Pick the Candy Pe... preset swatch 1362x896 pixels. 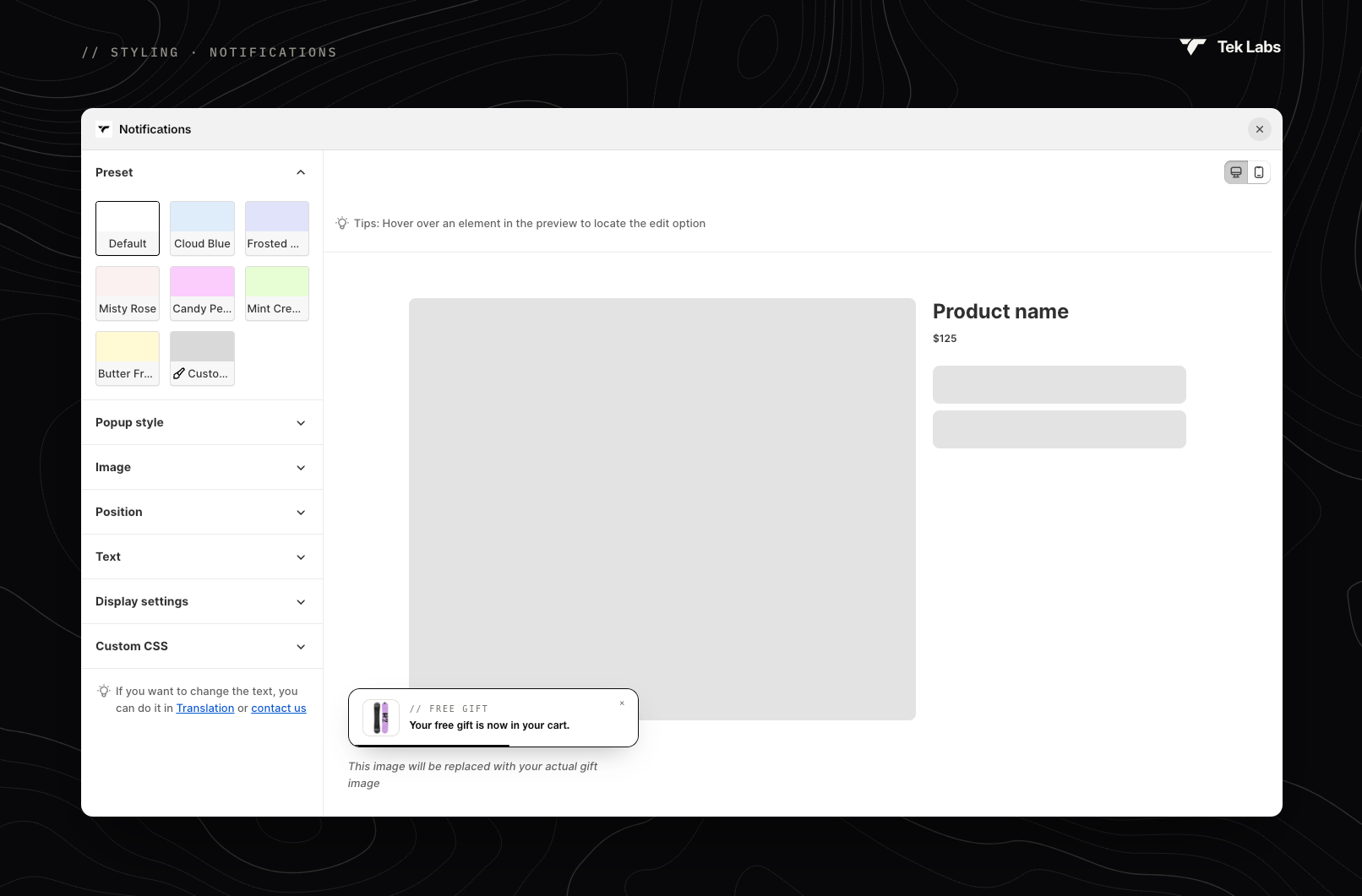(202, 293)
